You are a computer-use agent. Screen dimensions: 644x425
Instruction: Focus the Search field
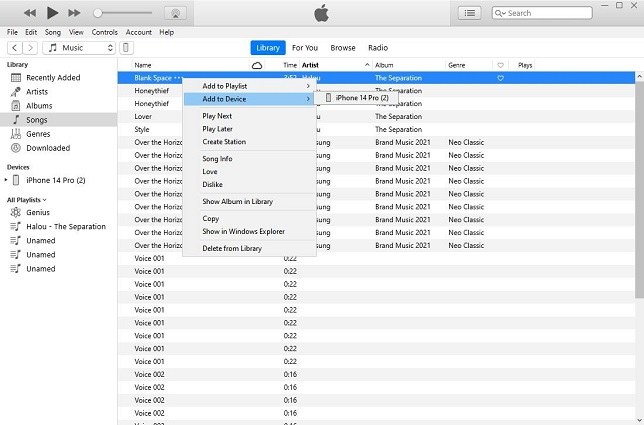542,13
